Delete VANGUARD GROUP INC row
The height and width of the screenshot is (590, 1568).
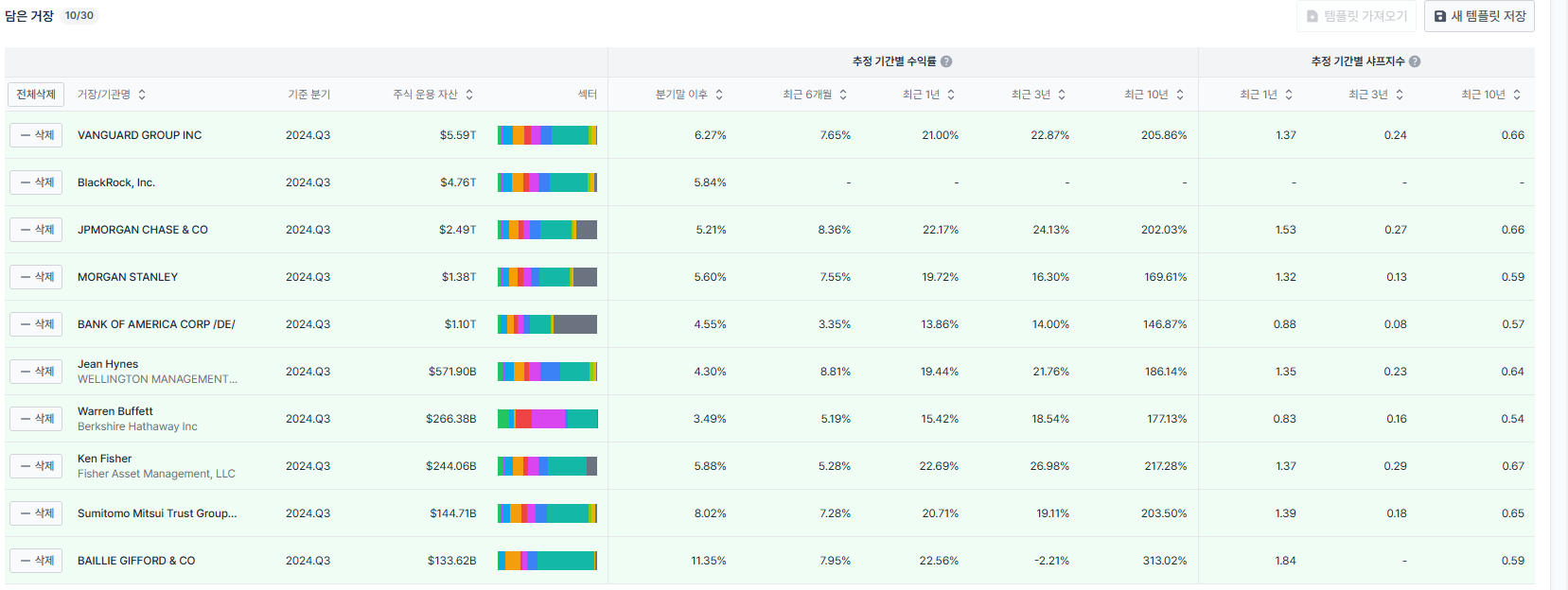(x=36, y=135)
